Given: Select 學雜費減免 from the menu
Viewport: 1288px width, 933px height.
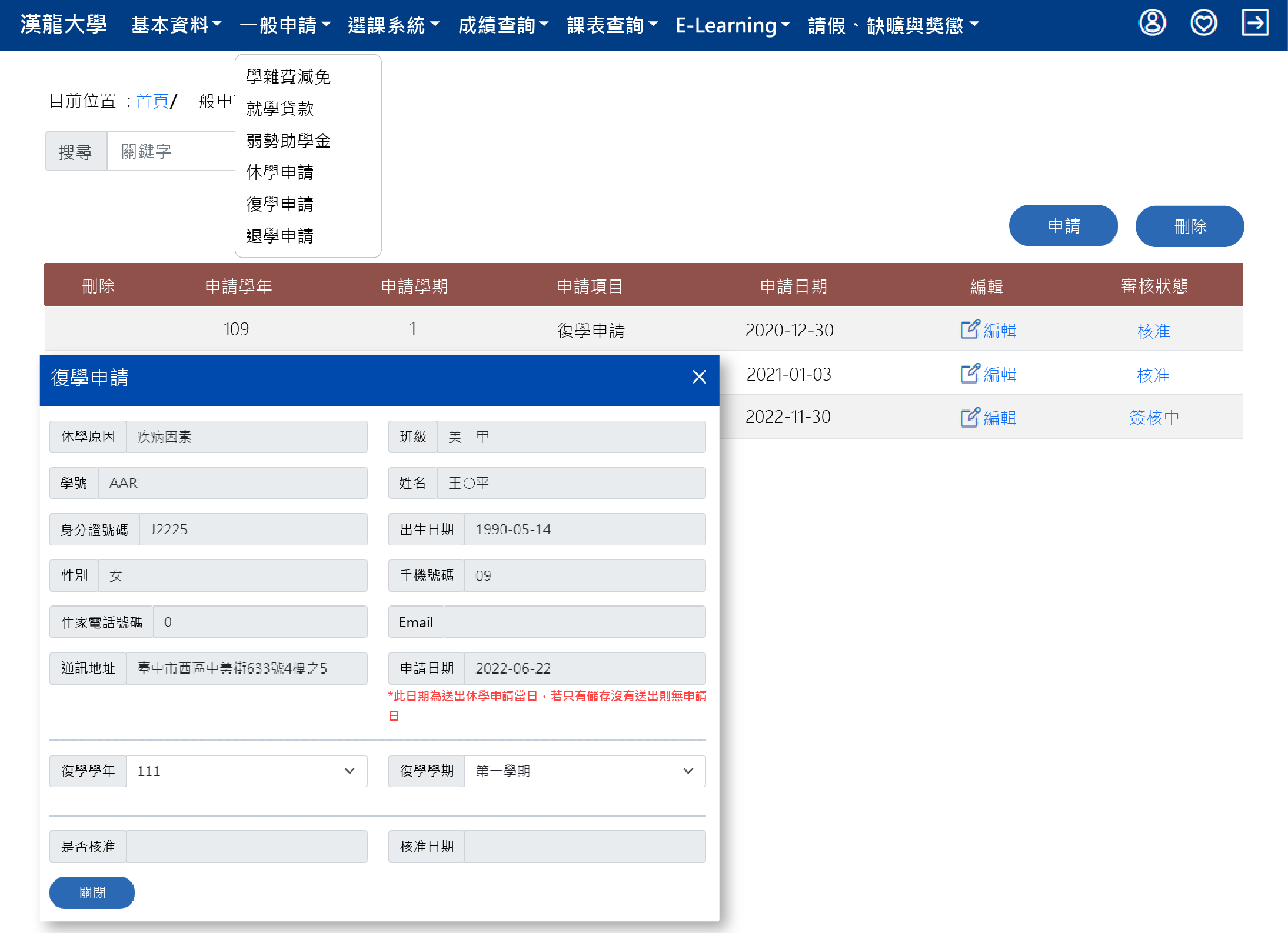Looking at the screenshot, I should click(288, 76).
